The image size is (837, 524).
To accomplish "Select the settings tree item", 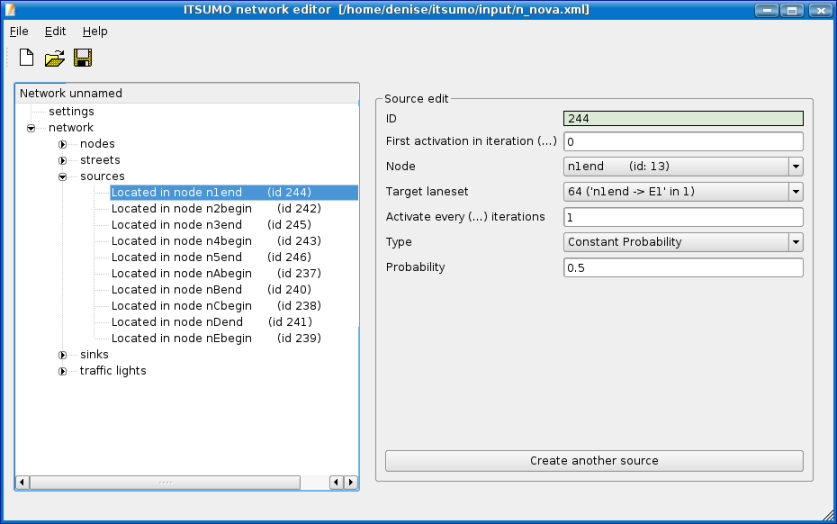I will [x=71, y=111].
